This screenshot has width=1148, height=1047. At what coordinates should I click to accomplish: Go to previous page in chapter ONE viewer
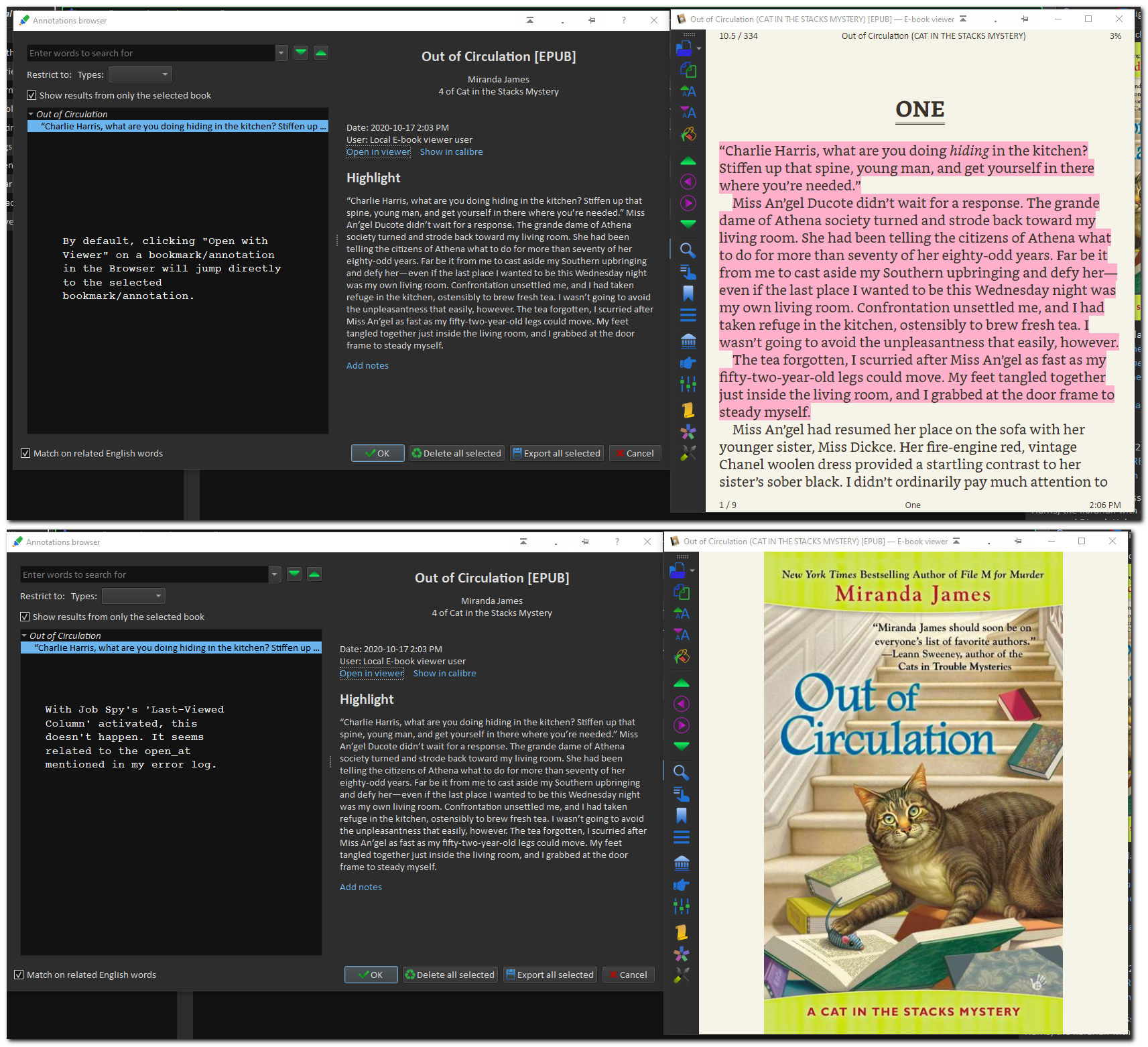click(x=688, y=161)
